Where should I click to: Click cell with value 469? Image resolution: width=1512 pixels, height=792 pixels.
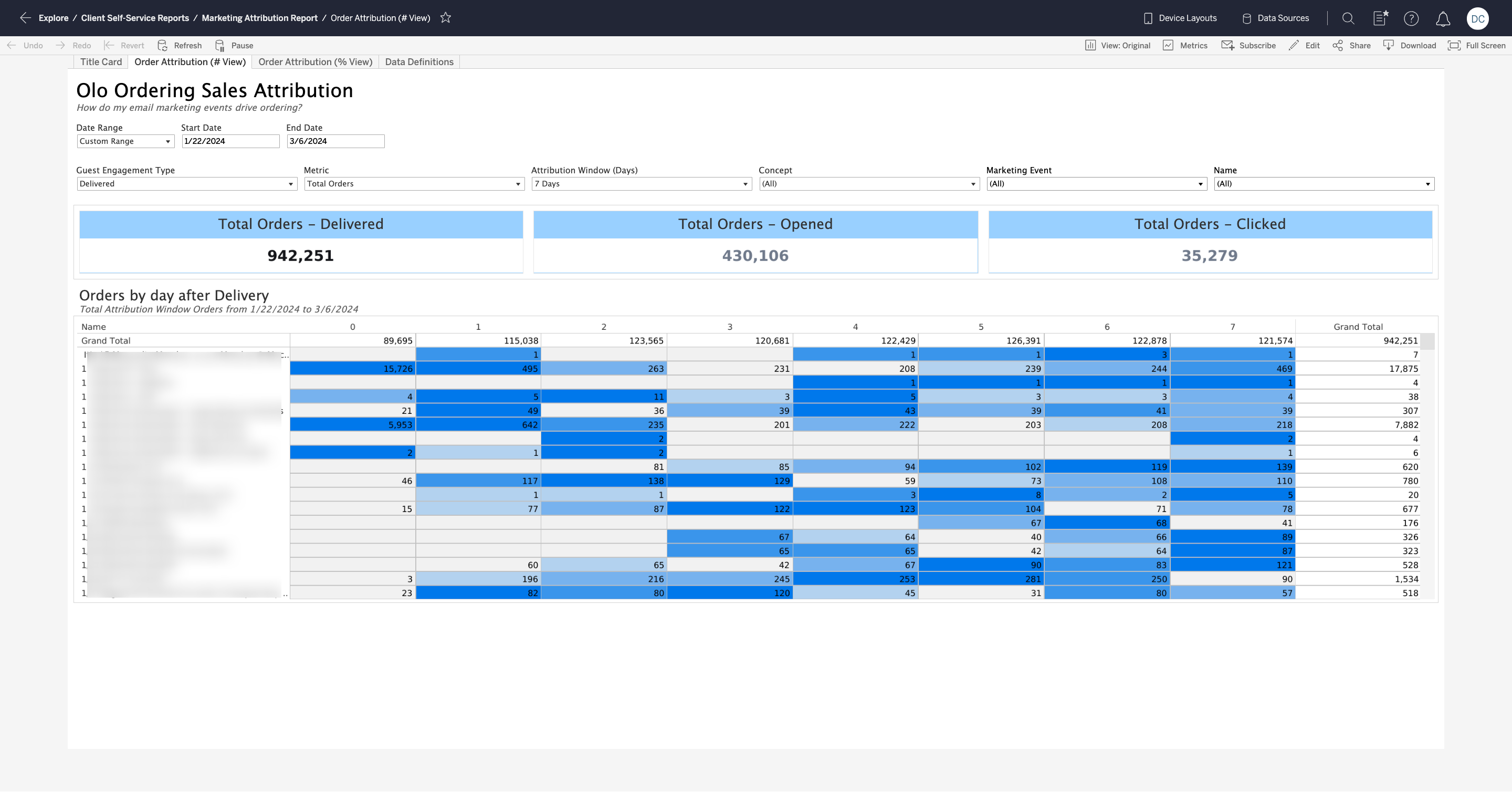1233,369
